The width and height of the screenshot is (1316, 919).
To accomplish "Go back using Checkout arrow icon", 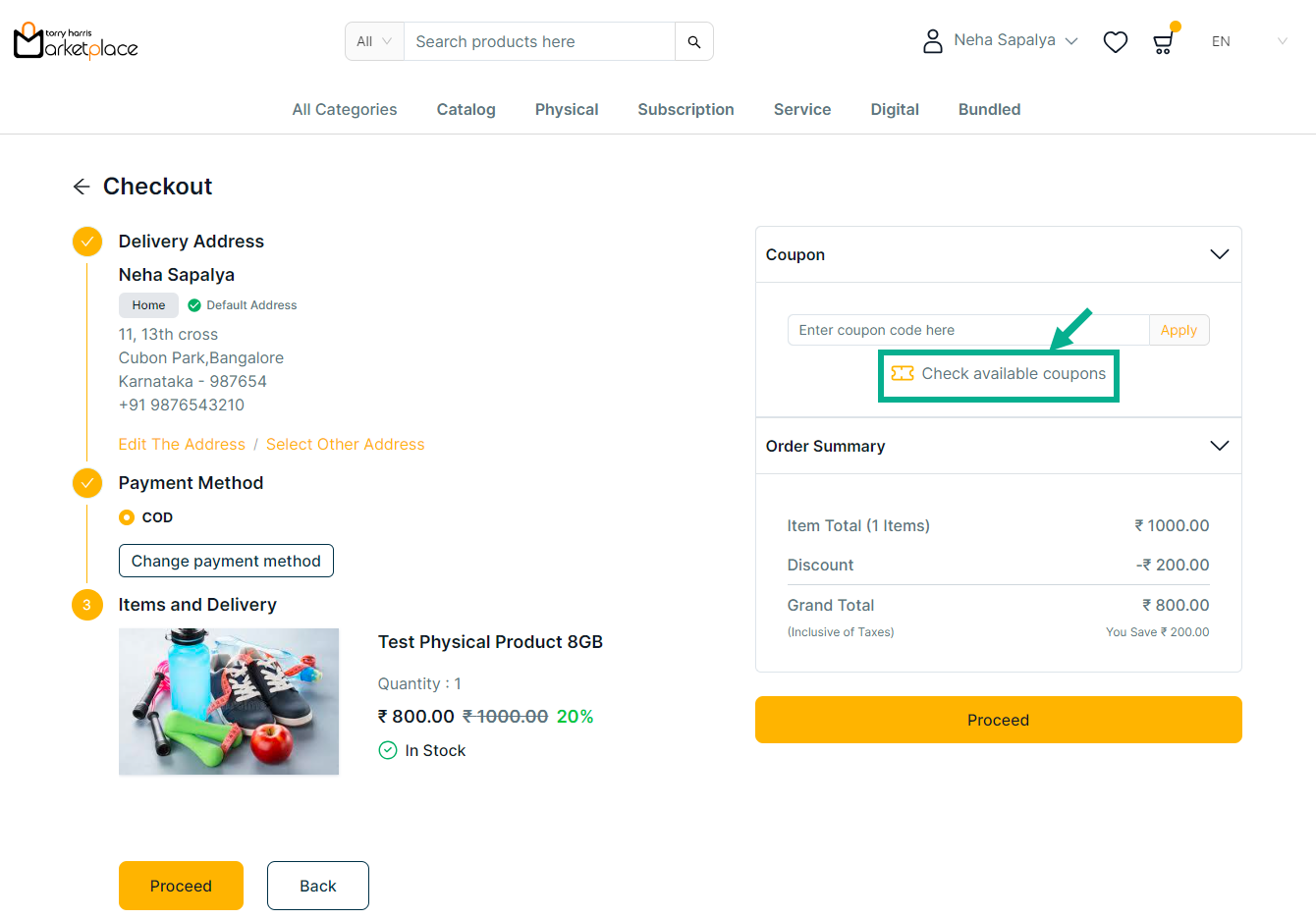I will pyautogui.click(x=82, y=187).
